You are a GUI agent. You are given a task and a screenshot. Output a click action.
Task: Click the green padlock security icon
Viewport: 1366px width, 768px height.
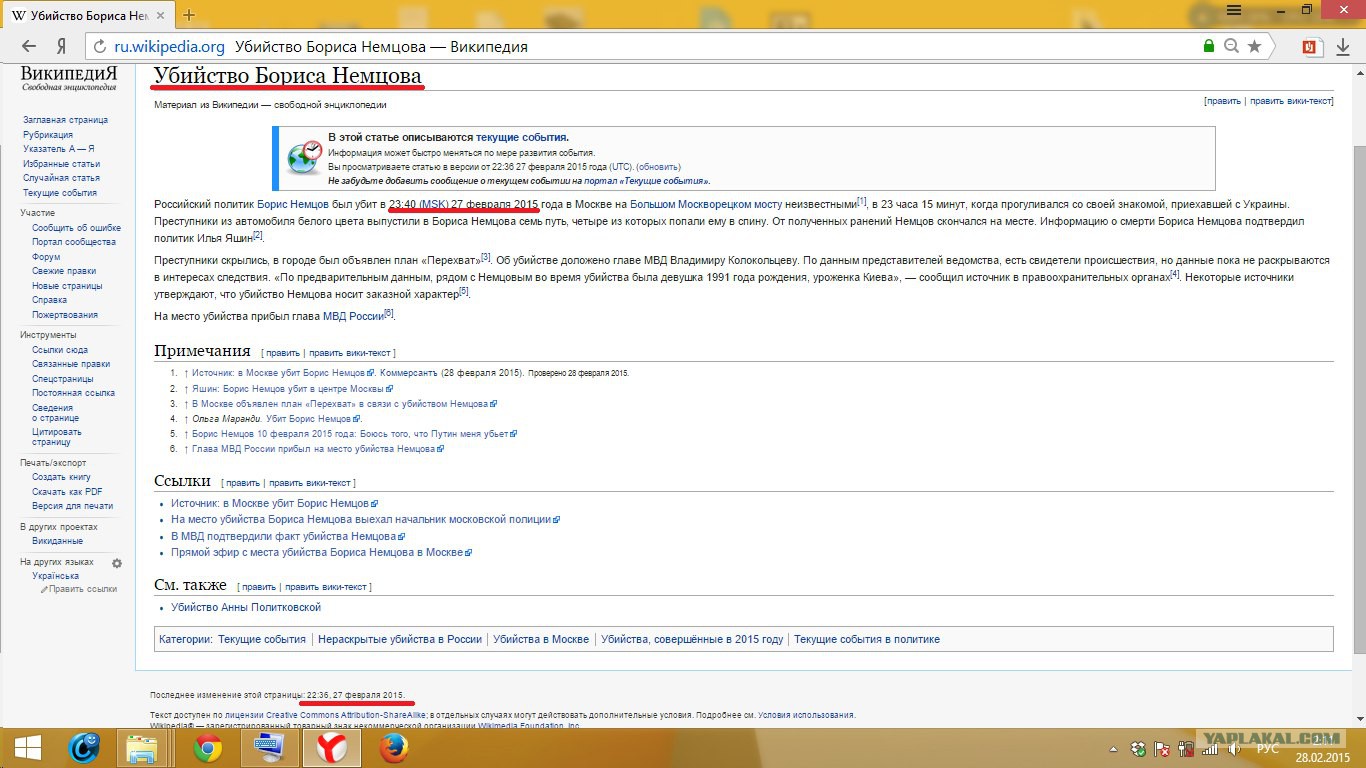click(x=1209, y=46)
